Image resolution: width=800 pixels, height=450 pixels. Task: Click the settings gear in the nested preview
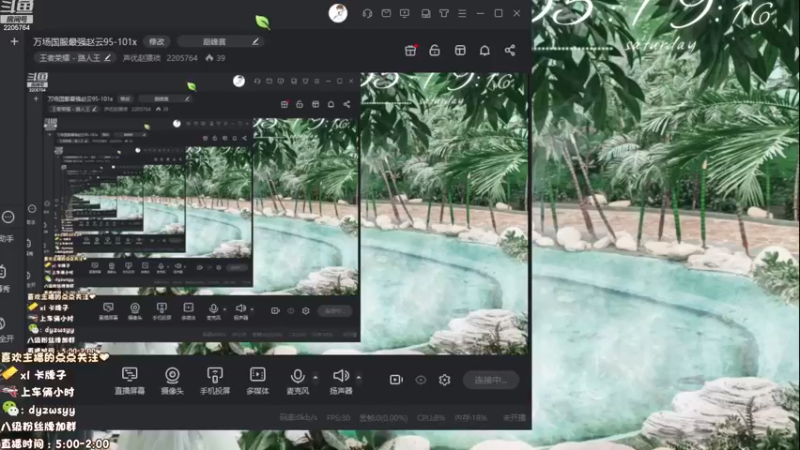pyautogui.click(x=306, y=311)
